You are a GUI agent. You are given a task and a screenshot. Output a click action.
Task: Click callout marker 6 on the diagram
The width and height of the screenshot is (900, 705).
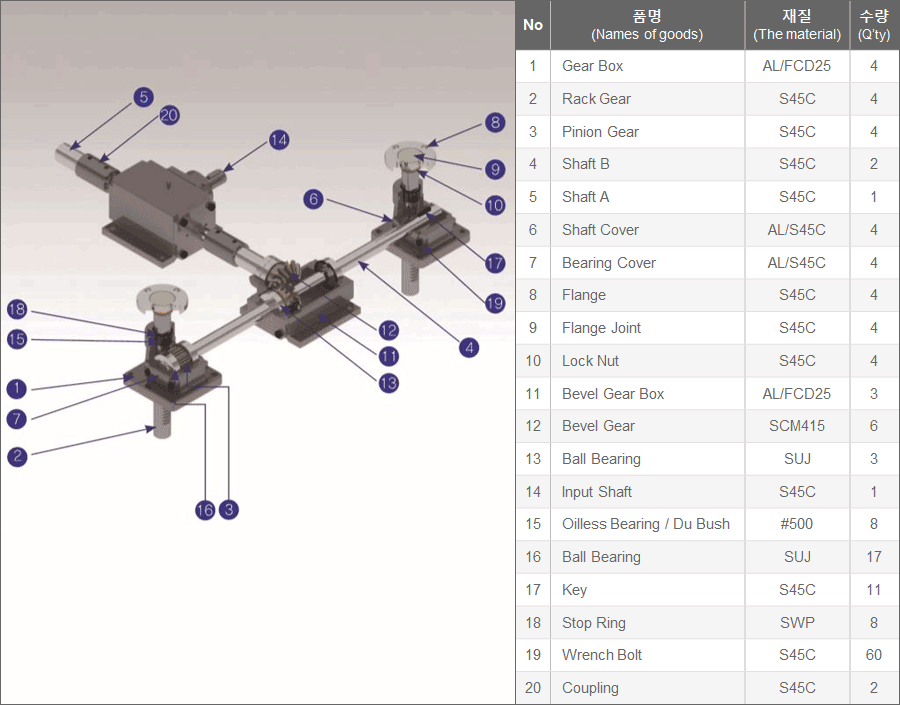pos(314,199)
